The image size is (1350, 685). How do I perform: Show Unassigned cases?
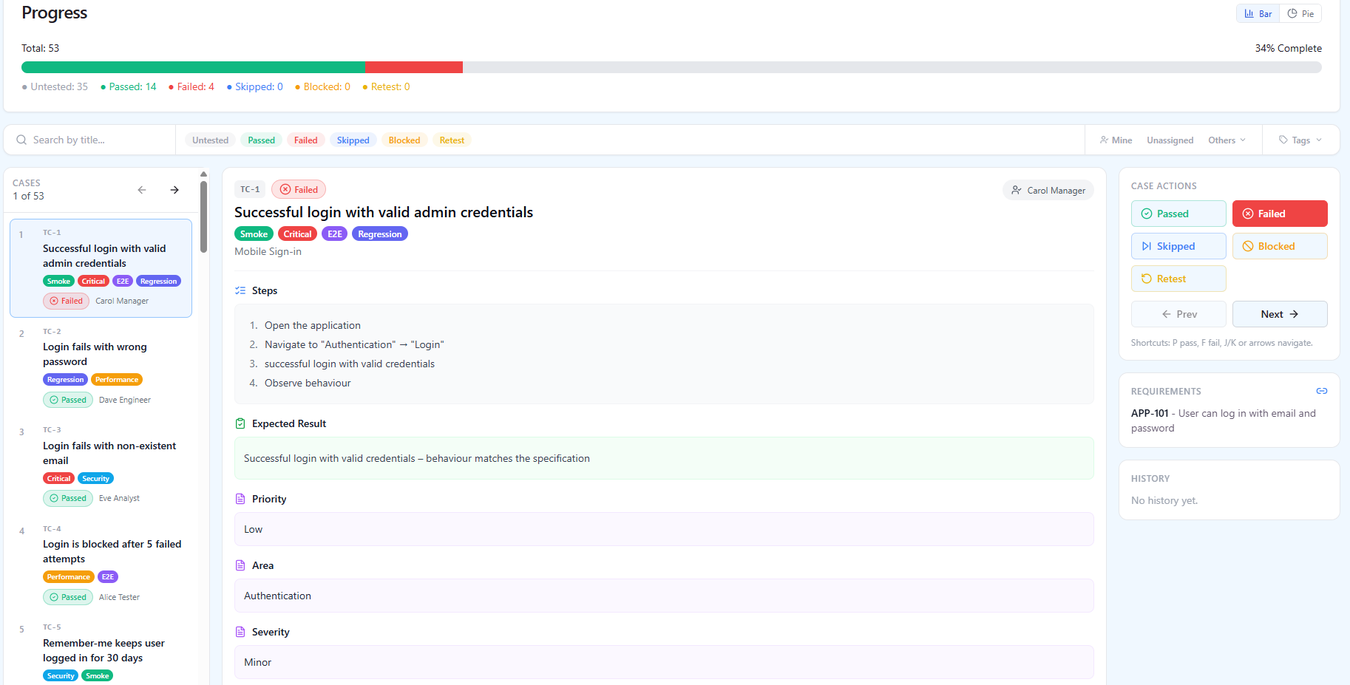(1170, 140)
